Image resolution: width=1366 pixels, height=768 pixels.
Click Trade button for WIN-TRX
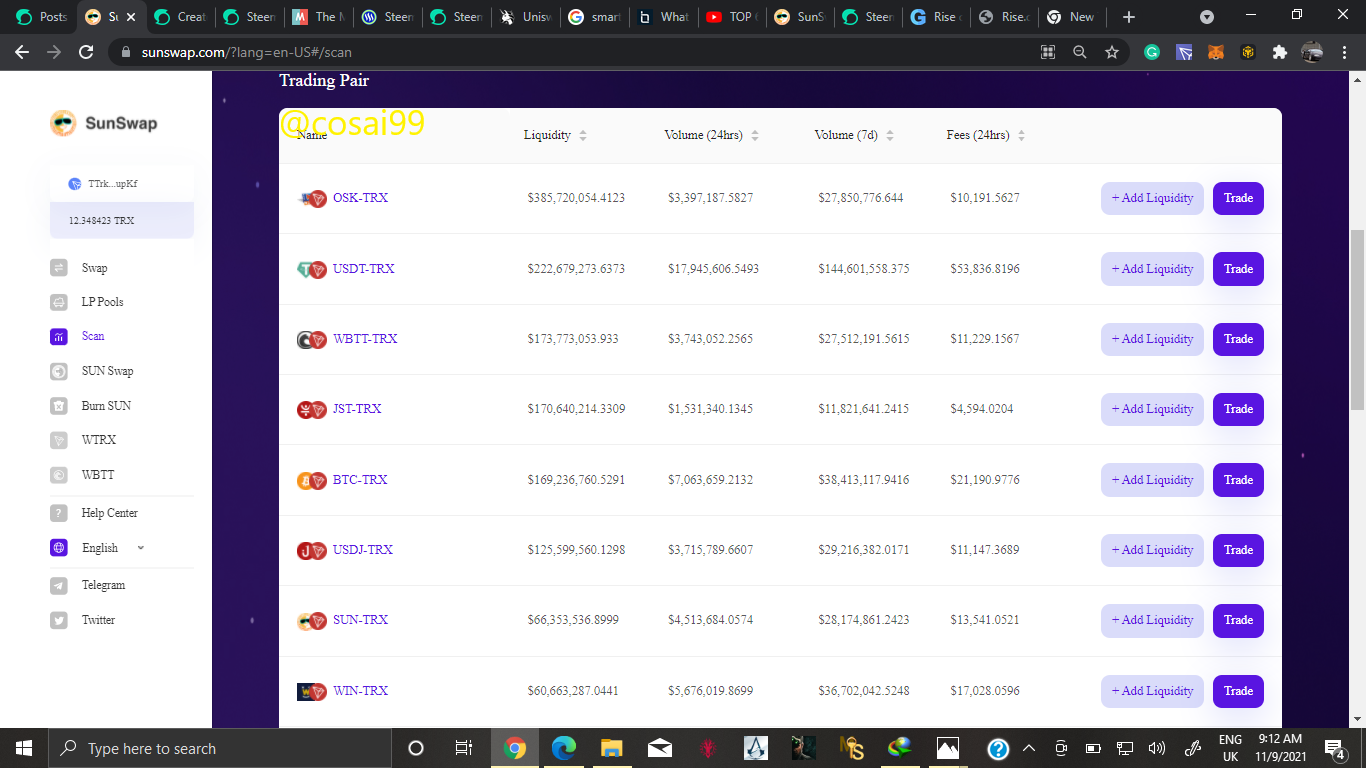coord(1238,691)
